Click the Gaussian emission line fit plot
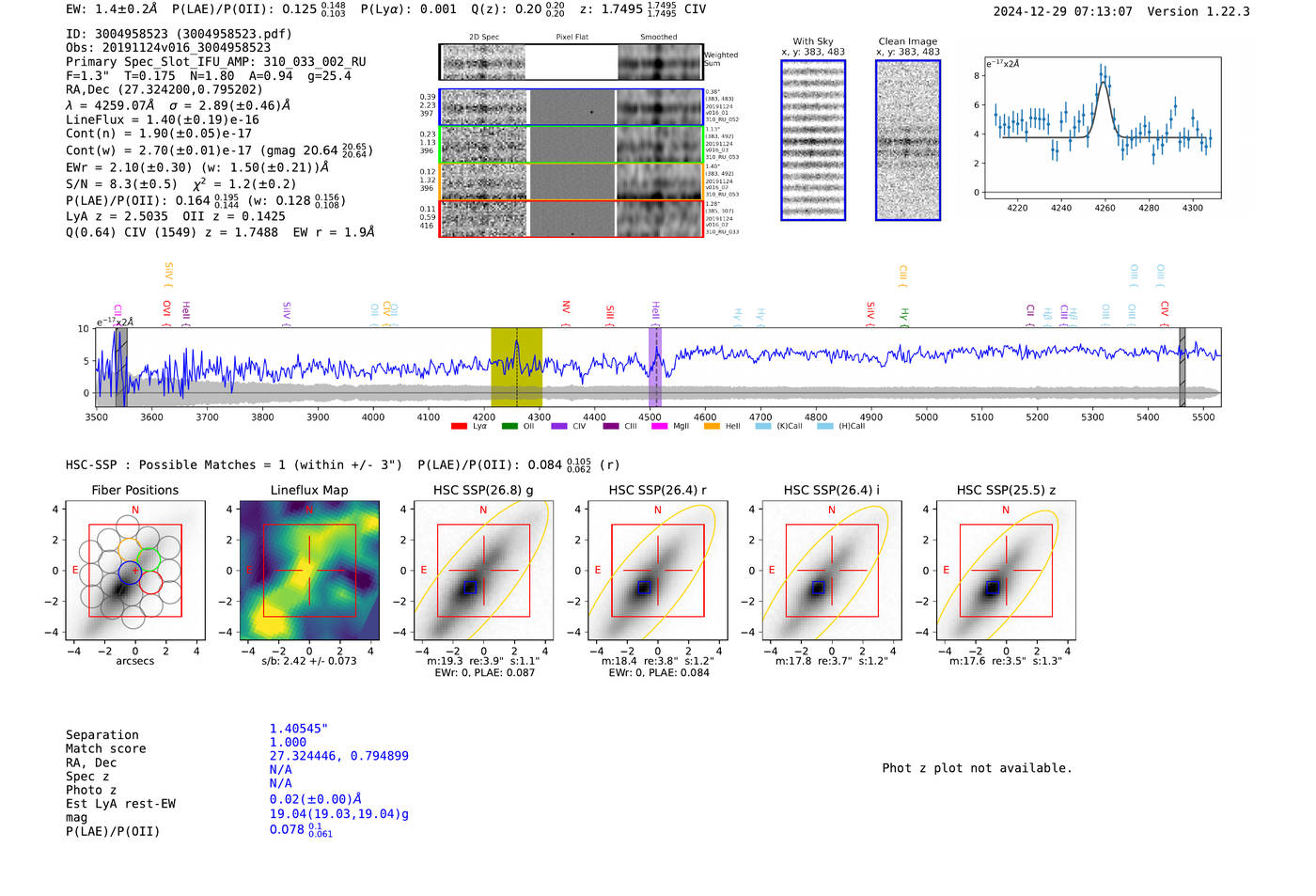Screen dimensions: 1316x896 coord(1102,128)
